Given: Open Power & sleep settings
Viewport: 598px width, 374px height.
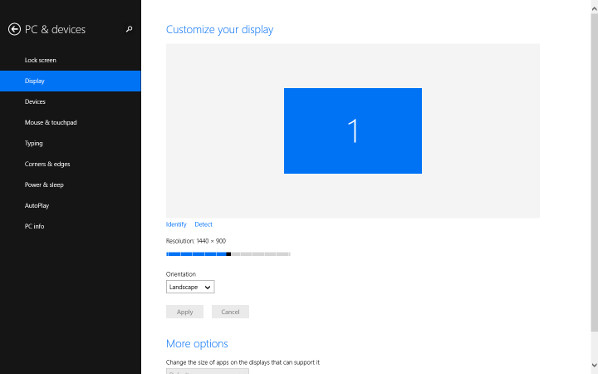Looking at the screenshot, I should click(x=70, y=185).
